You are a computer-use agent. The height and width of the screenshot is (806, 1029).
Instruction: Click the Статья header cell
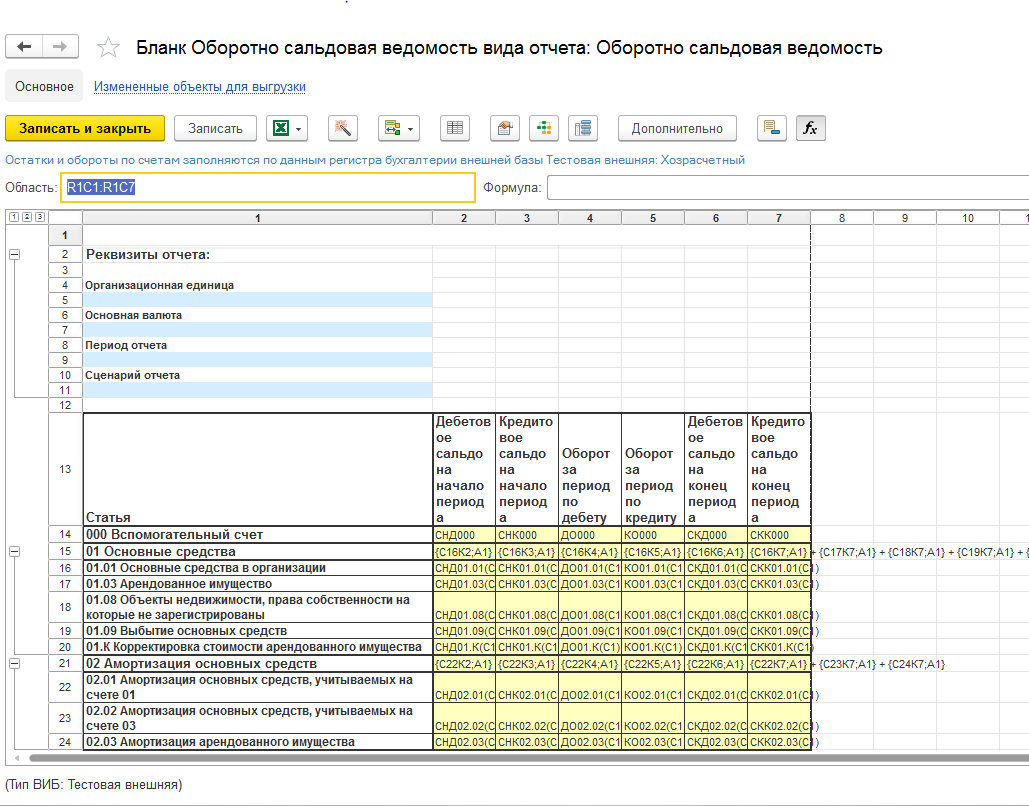click(258, 469)
